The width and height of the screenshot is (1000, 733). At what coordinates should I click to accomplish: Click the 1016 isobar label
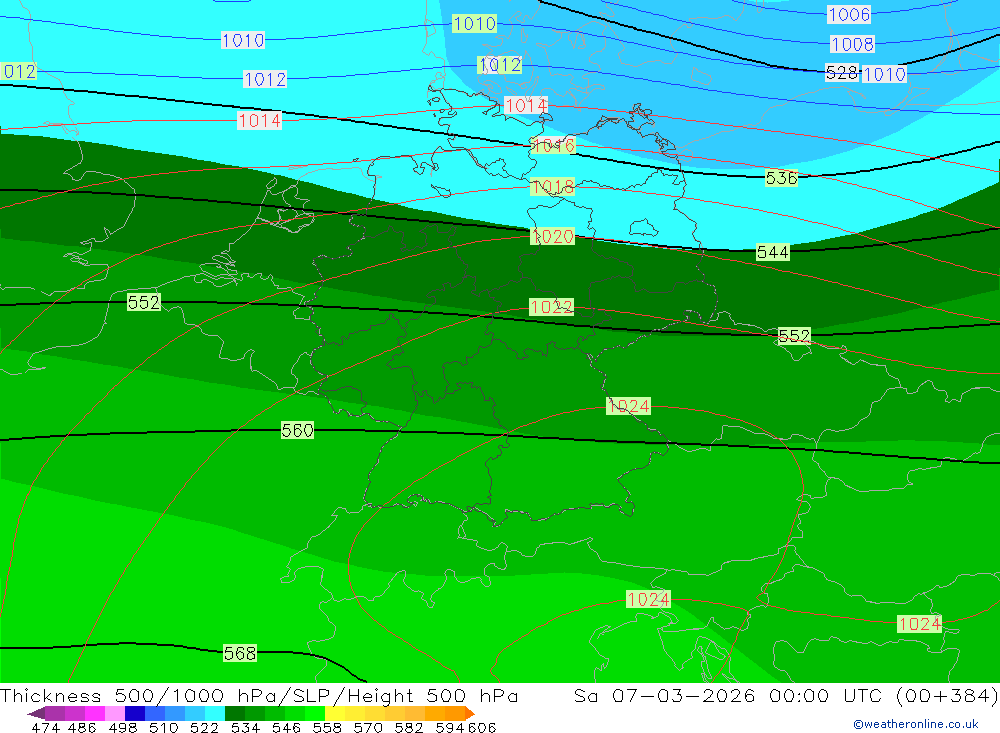[x=553, y=145]
